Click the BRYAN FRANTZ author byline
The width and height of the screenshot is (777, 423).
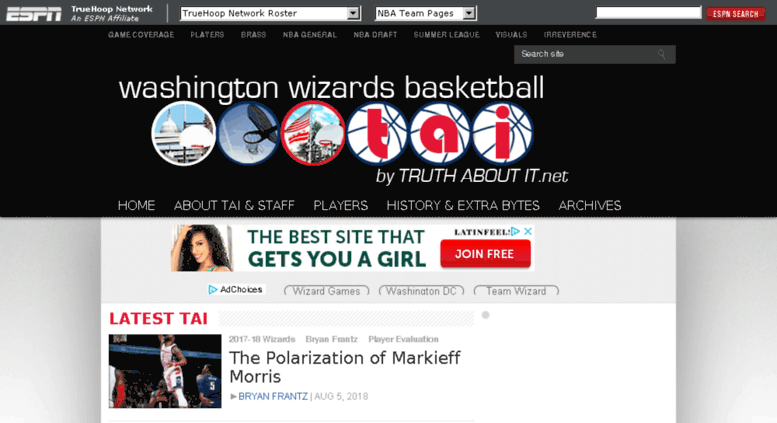273,396
